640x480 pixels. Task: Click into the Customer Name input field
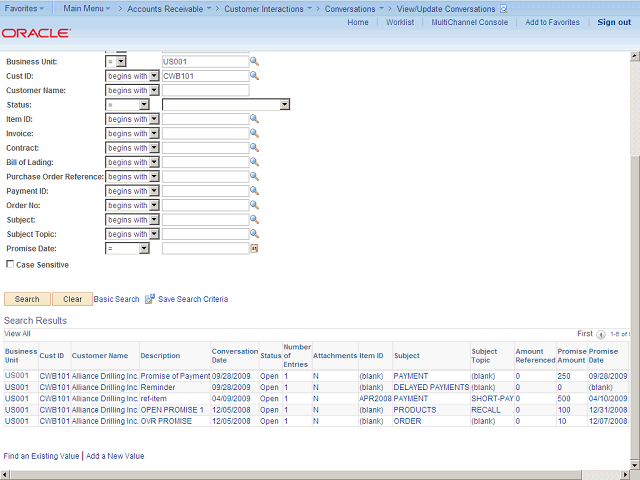tap(205, 90)
